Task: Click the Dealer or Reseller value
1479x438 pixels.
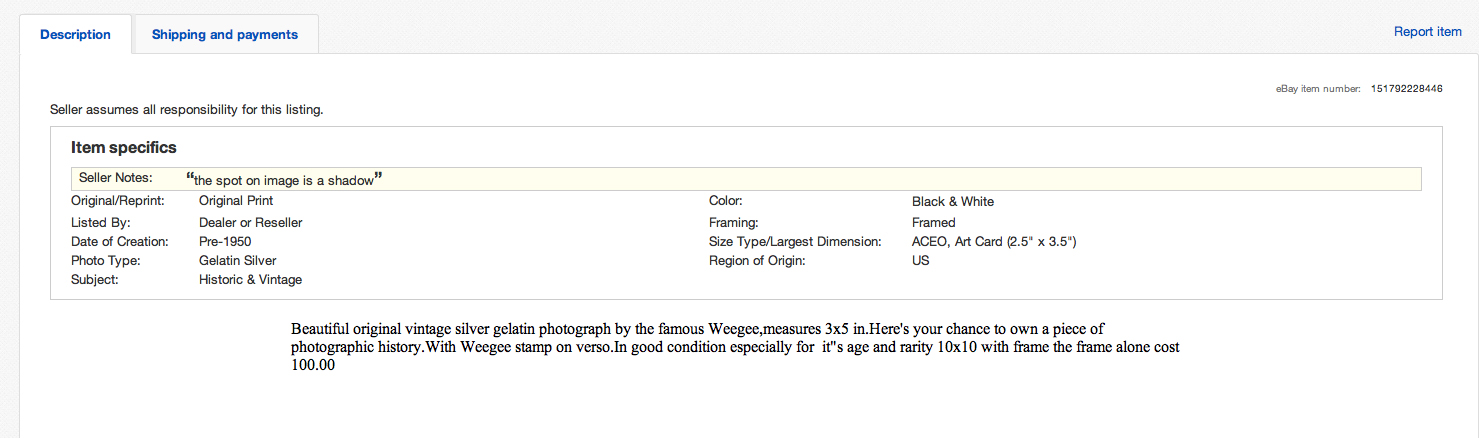Action: pyautogui.click(x=250, y=223)
